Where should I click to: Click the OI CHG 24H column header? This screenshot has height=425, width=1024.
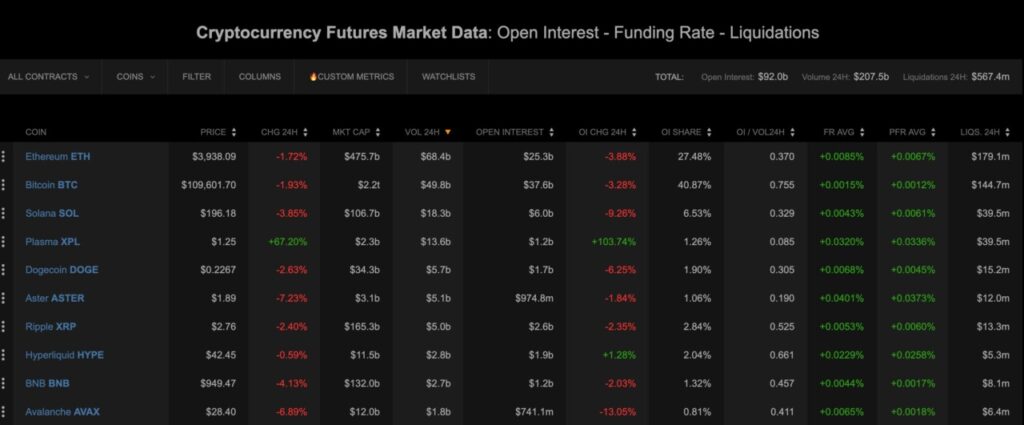(602, 132)
